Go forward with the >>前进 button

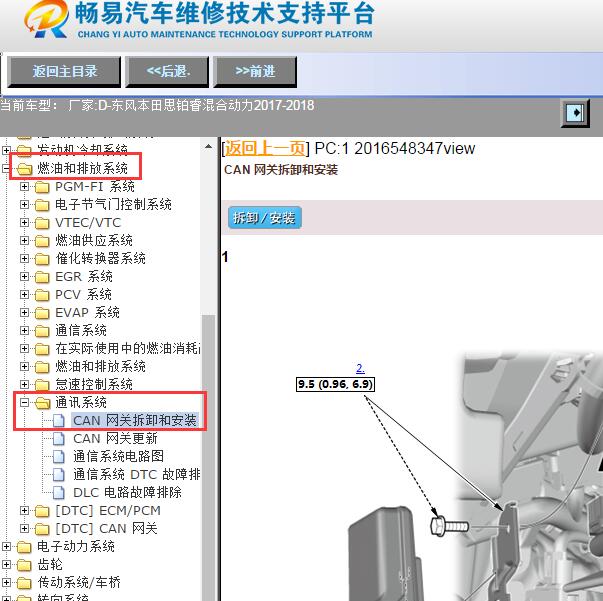[x=255, y=72]
